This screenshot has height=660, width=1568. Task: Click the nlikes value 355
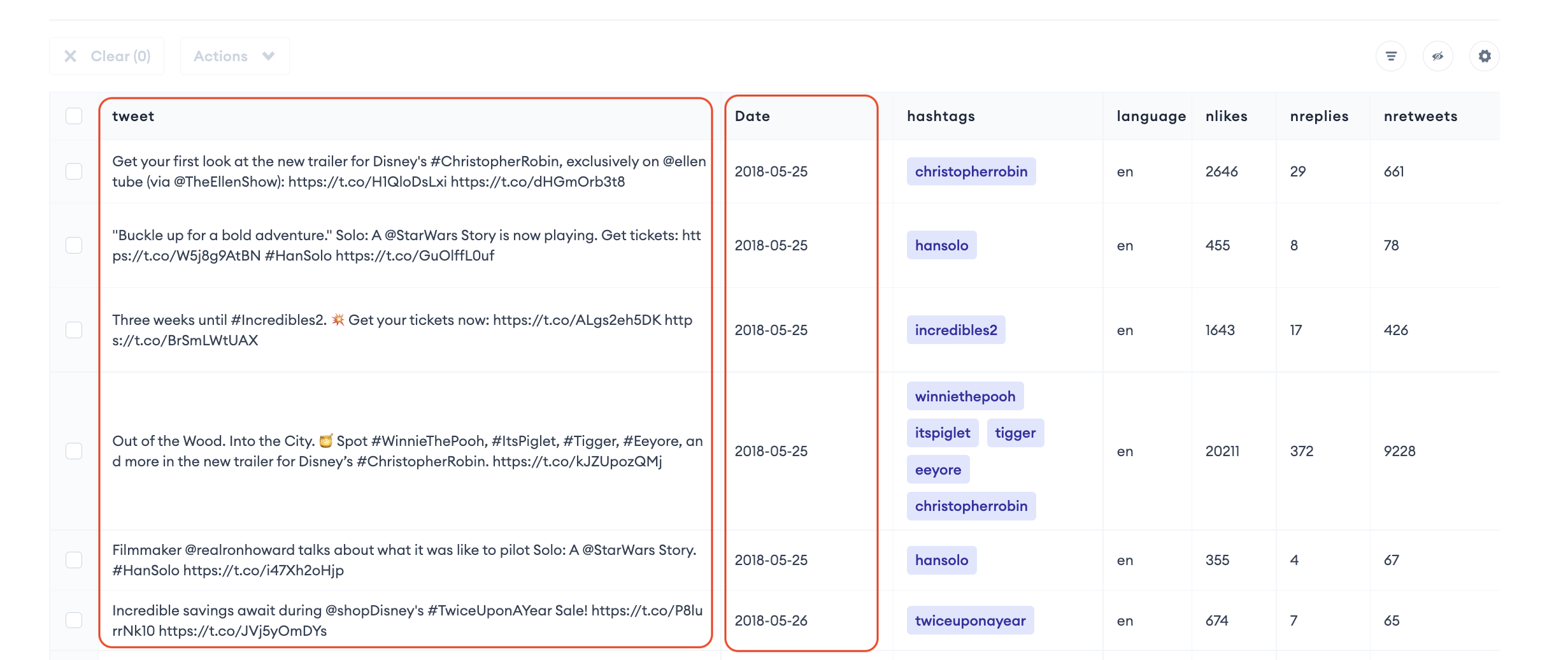click(x=1217, y=560)
